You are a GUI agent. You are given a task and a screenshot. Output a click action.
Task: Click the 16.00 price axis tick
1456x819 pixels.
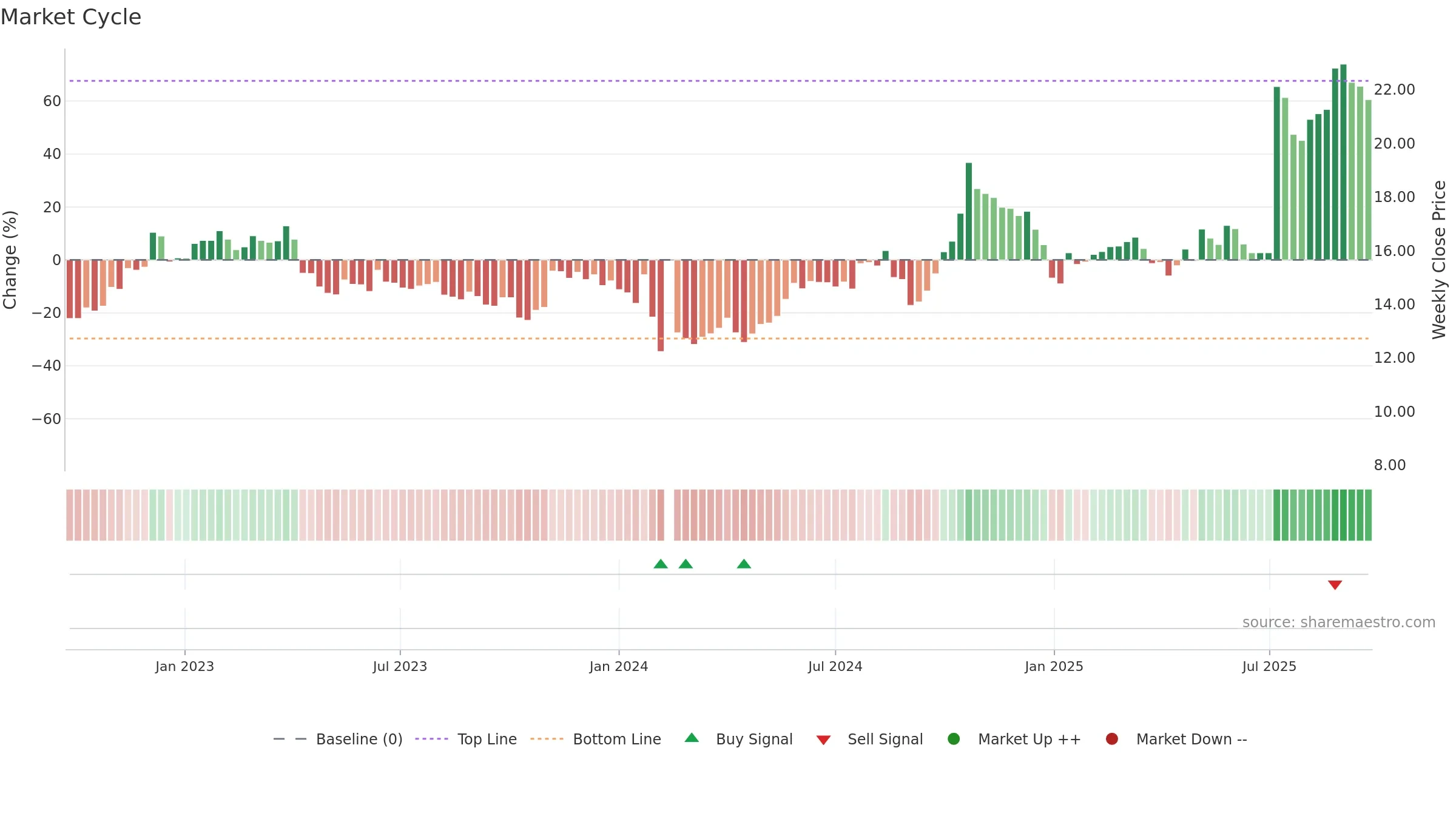click(1394, 251)
